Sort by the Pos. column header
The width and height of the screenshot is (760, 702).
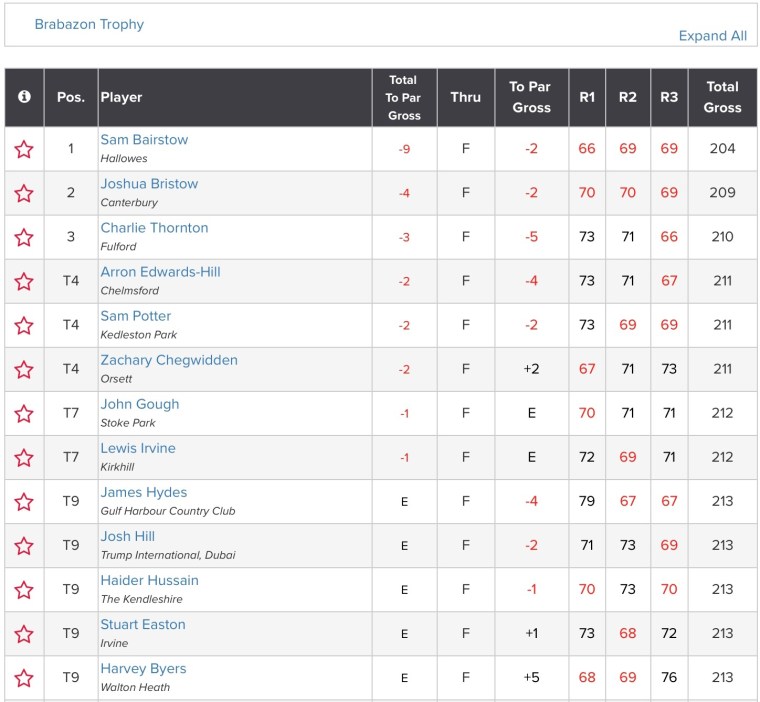click(70, 97)
